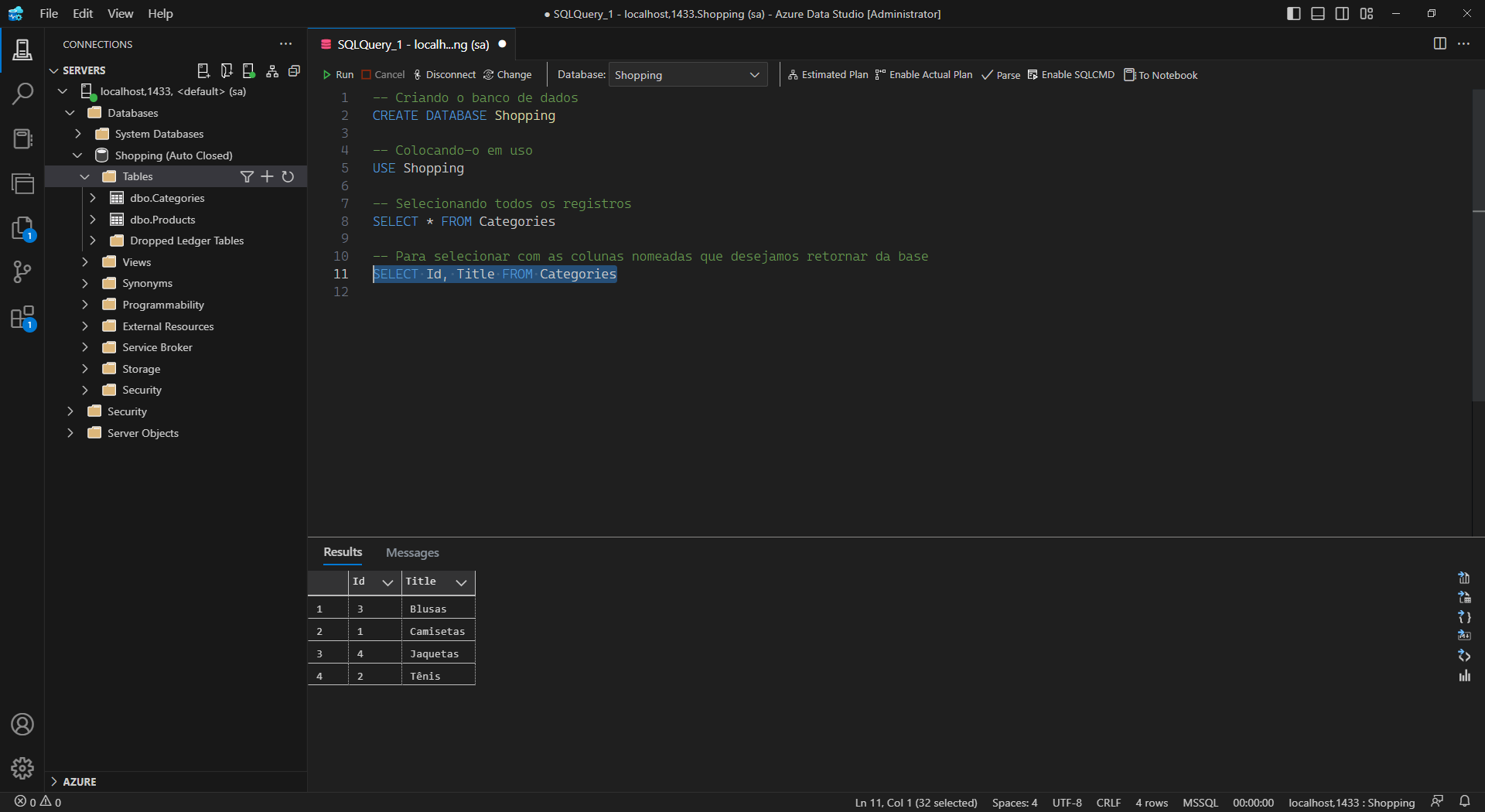Click CRLF line ending in status bar
The height and width of the screenshot is (812, 1485).
1108,803
